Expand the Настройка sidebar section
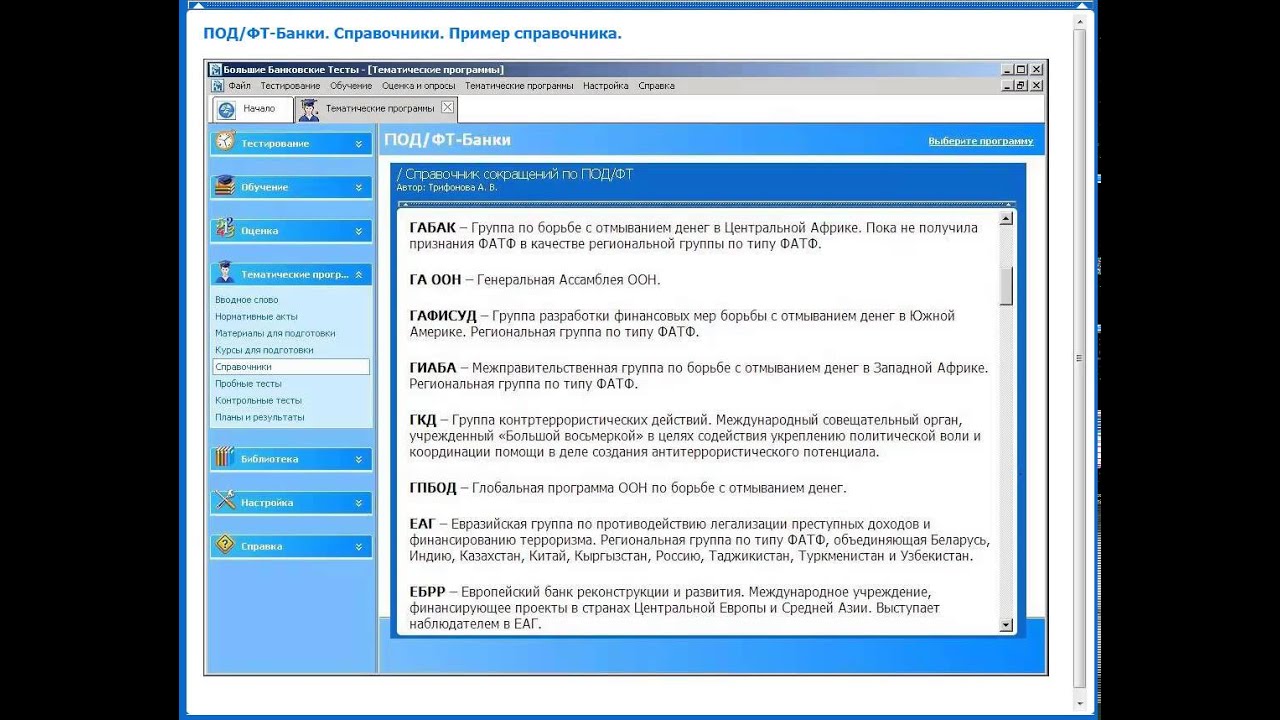 coord(358,503)
